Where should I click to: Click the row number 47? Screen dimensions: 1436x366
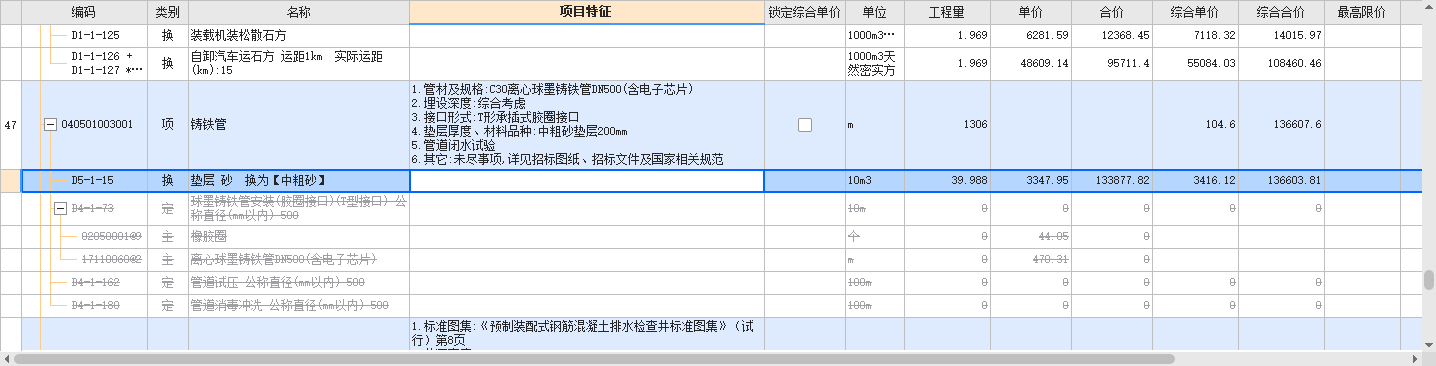[11, 125]
